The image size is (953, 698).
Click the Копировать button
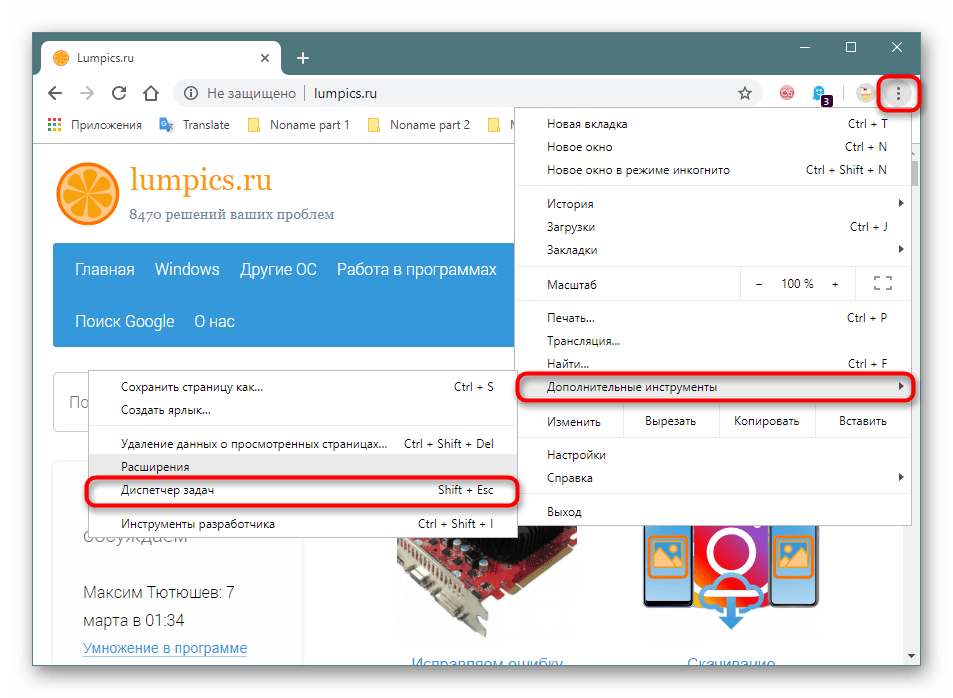pos(766,421)
